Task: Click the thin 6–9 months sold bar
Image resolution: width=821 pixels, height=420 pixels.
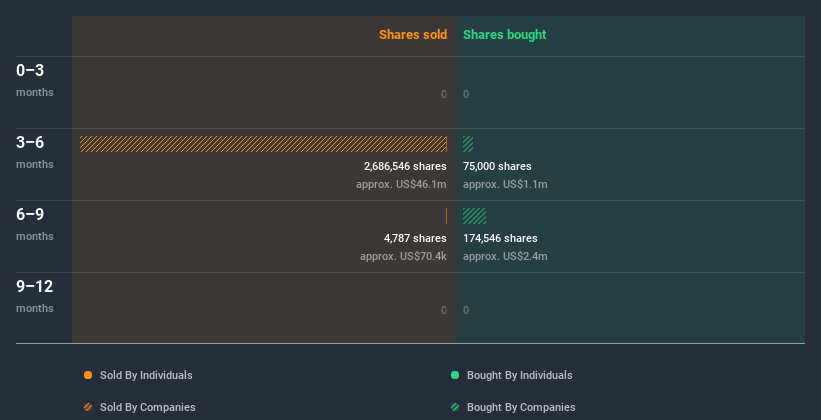Action: tap(446, 216)
